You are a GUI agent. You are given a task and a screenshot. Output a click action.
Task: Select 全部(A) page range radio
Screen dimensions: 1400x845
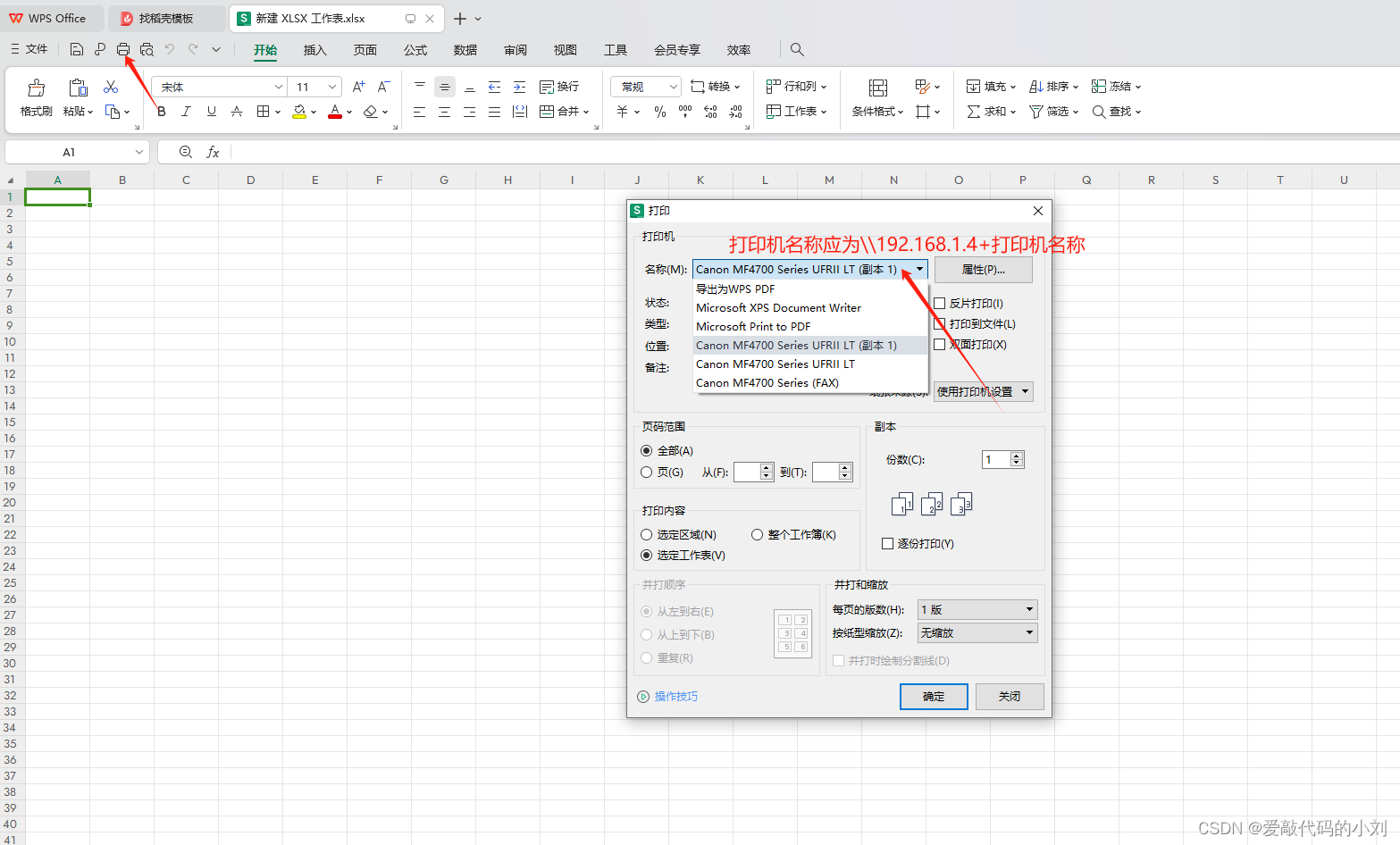click(647, 450)
